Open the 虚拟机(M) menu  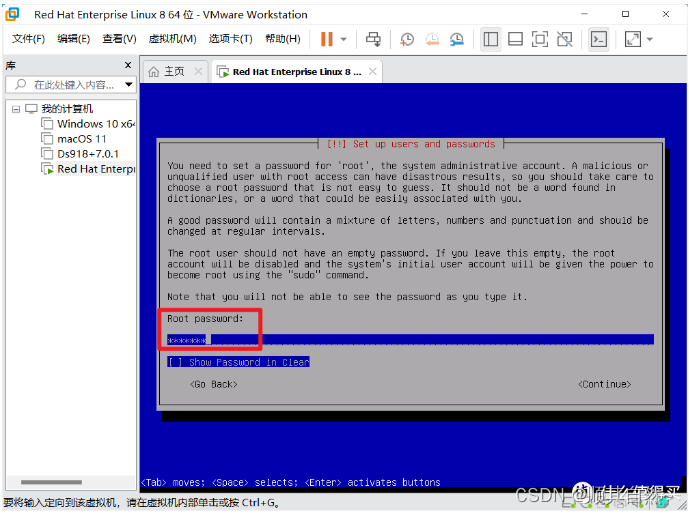click(172, 39)
